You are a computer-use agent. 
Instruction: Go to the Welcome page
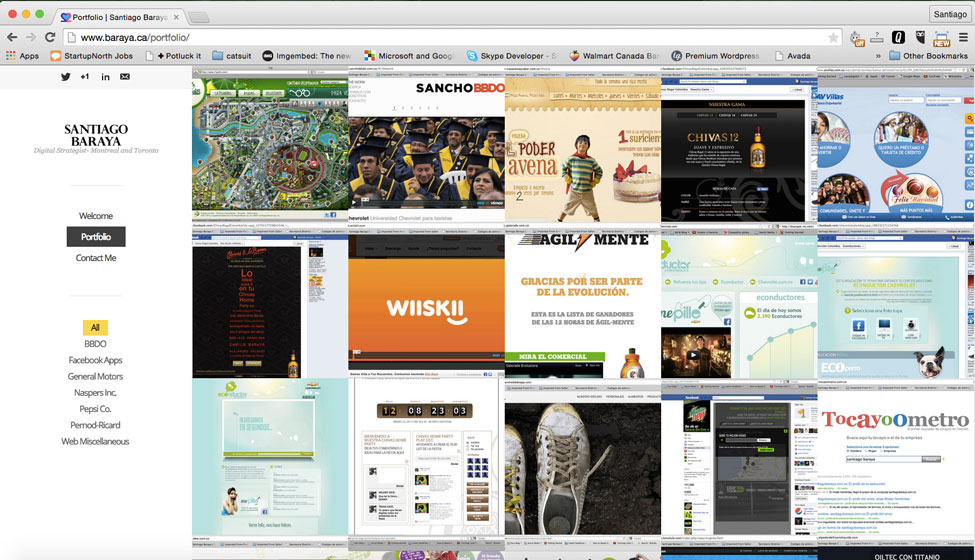point(96,216)
